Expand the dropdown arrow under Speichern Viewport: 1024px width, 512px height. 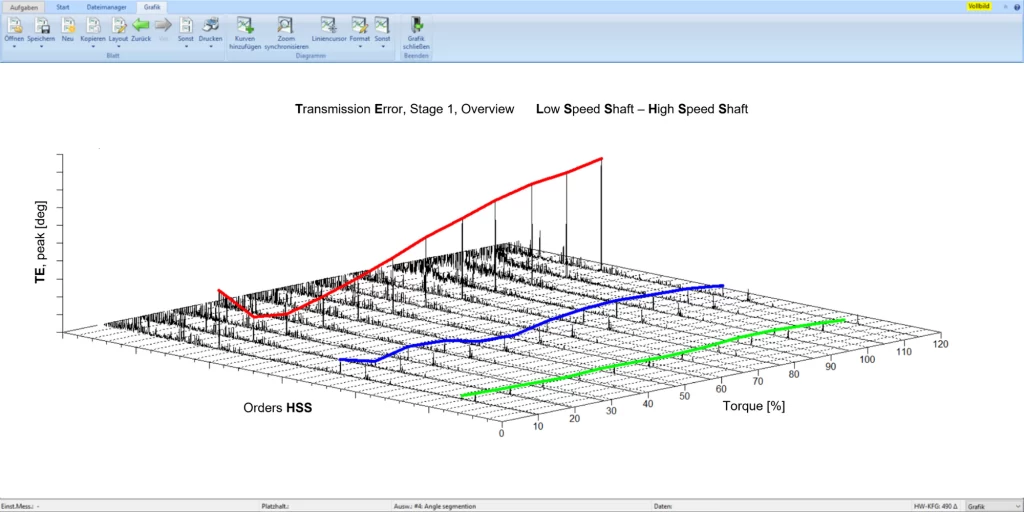(x=41, y=46)
